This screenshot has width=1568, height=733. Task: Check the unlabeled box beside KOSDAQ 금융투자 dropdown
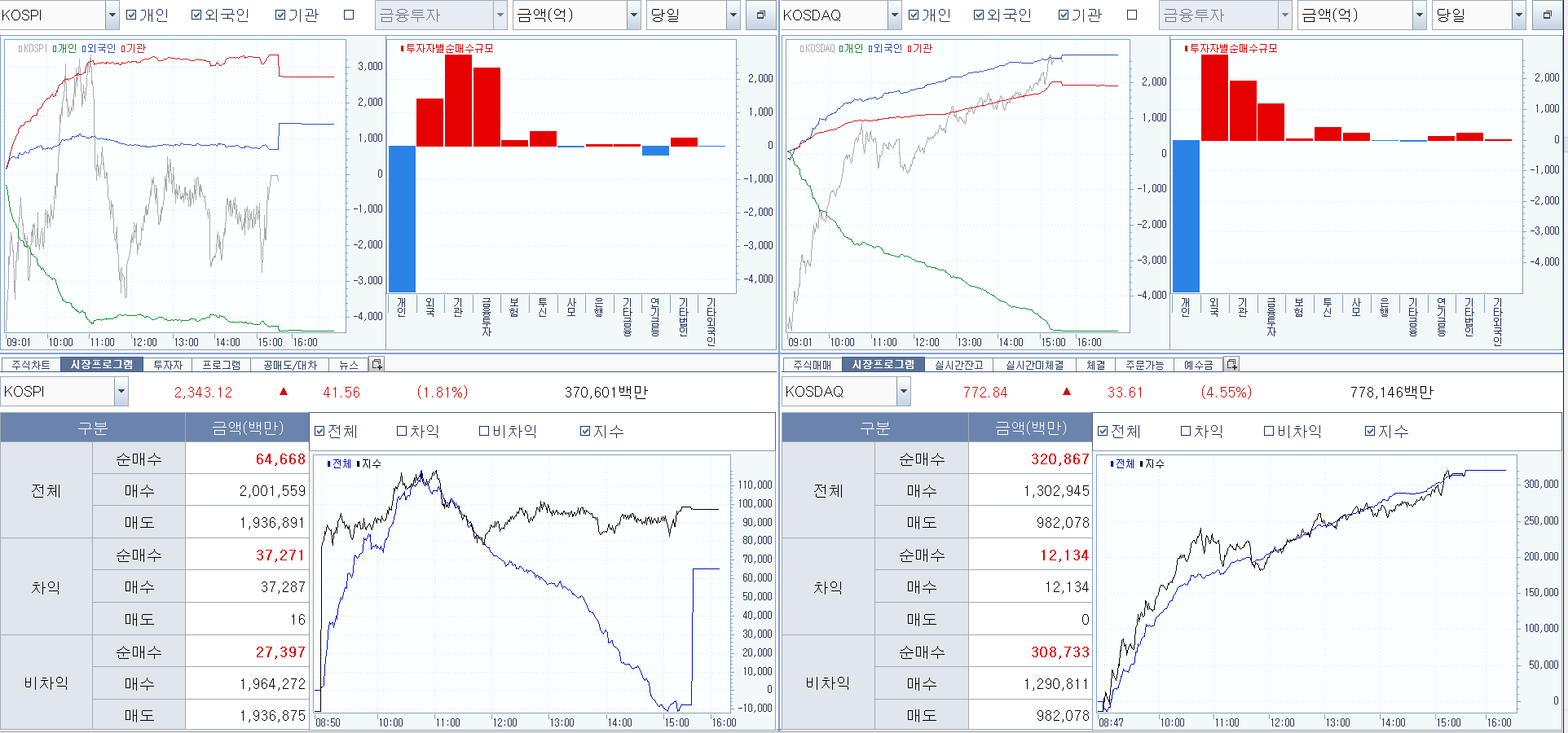(1132, 15)
